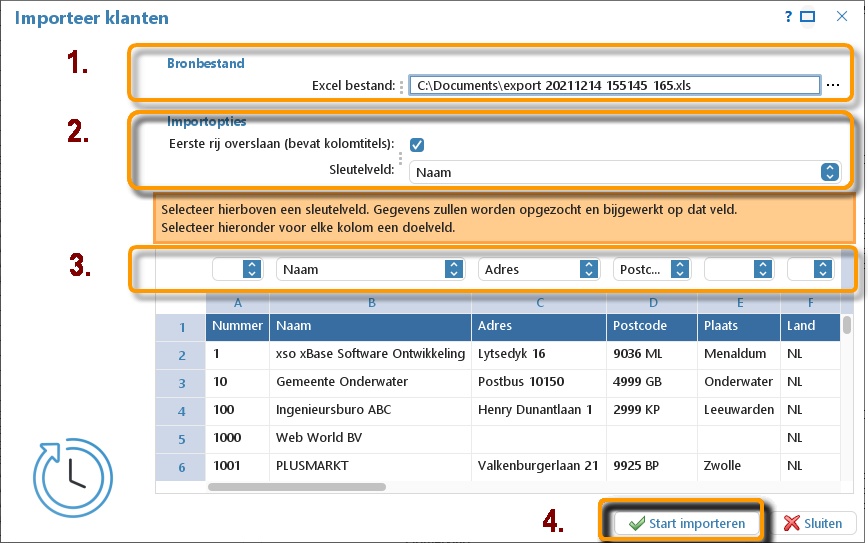868x543 pixels.
Task: Select column header C
Action: pos(539,303)
